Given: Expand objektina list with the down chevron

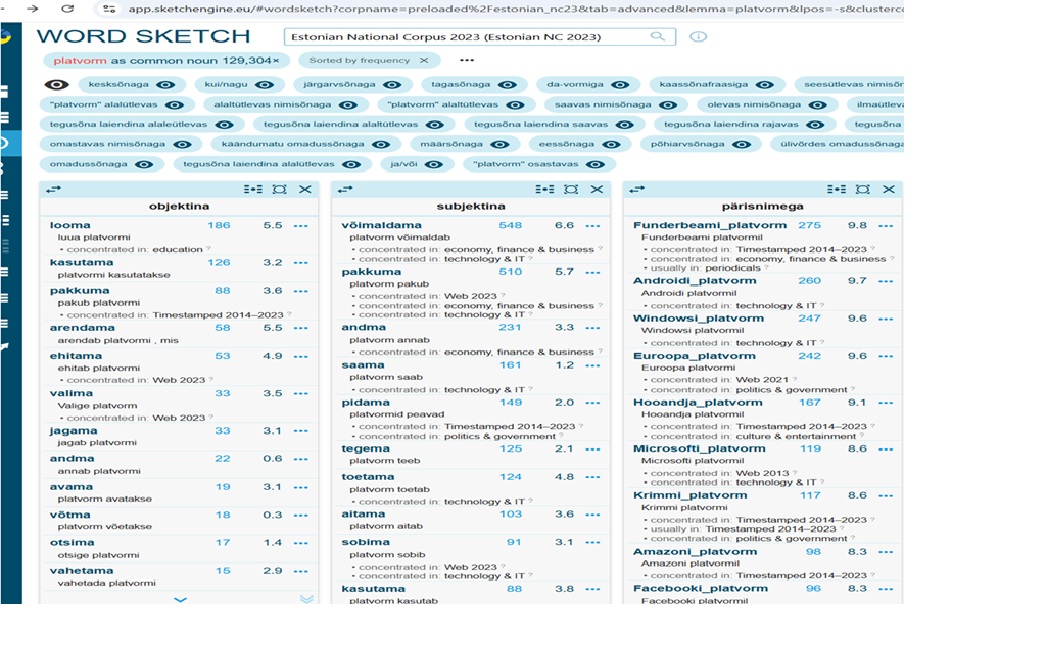Looking at the screenshot, I should tap(180, 600).
